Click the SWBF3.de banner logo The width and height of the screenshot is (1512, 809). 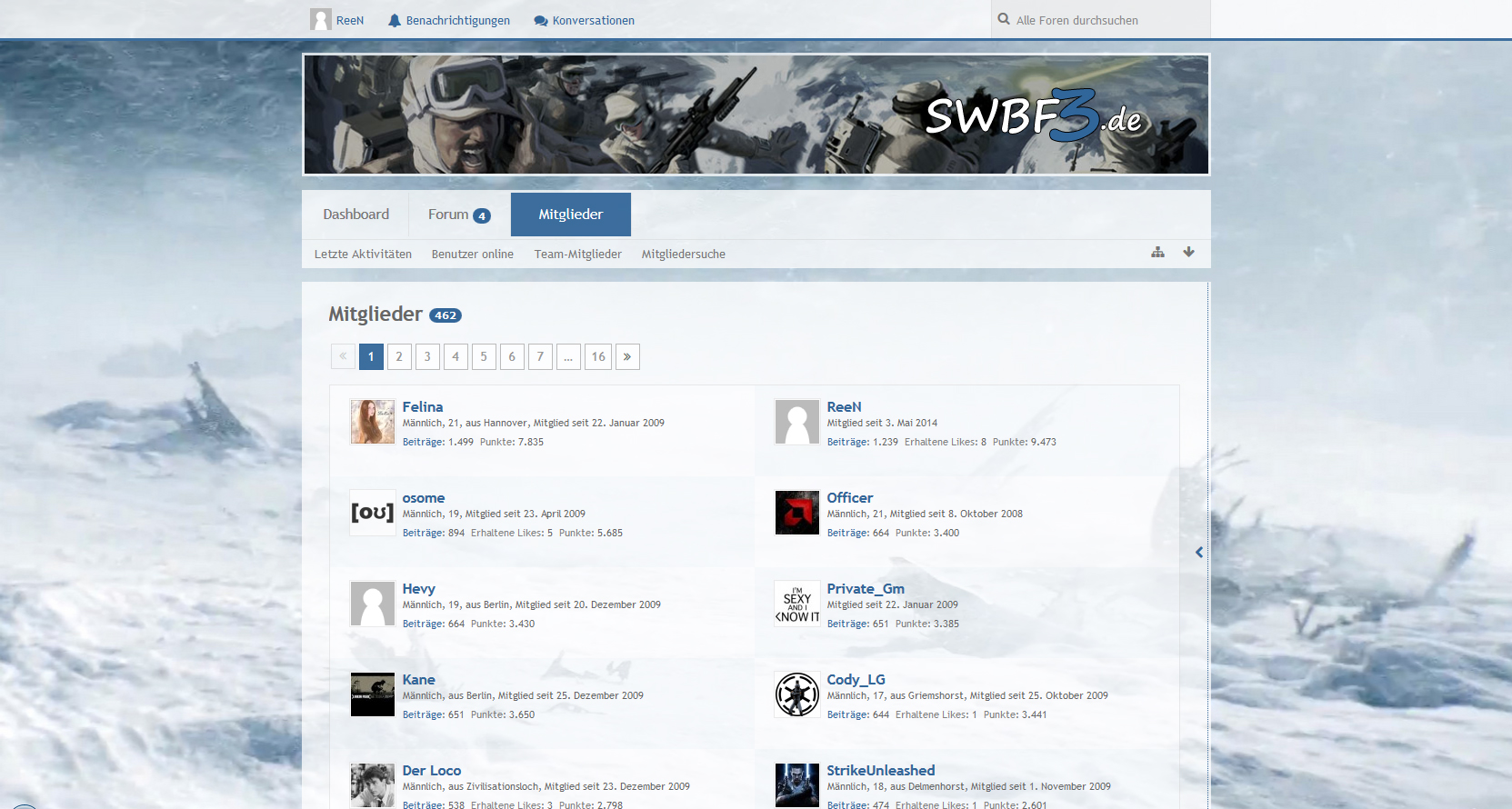[1034, 115]
